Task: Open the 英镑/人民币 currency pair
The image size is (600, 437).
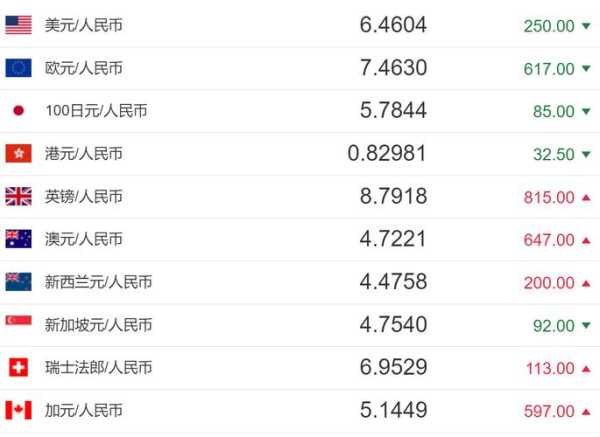Action: coord(84,197)
